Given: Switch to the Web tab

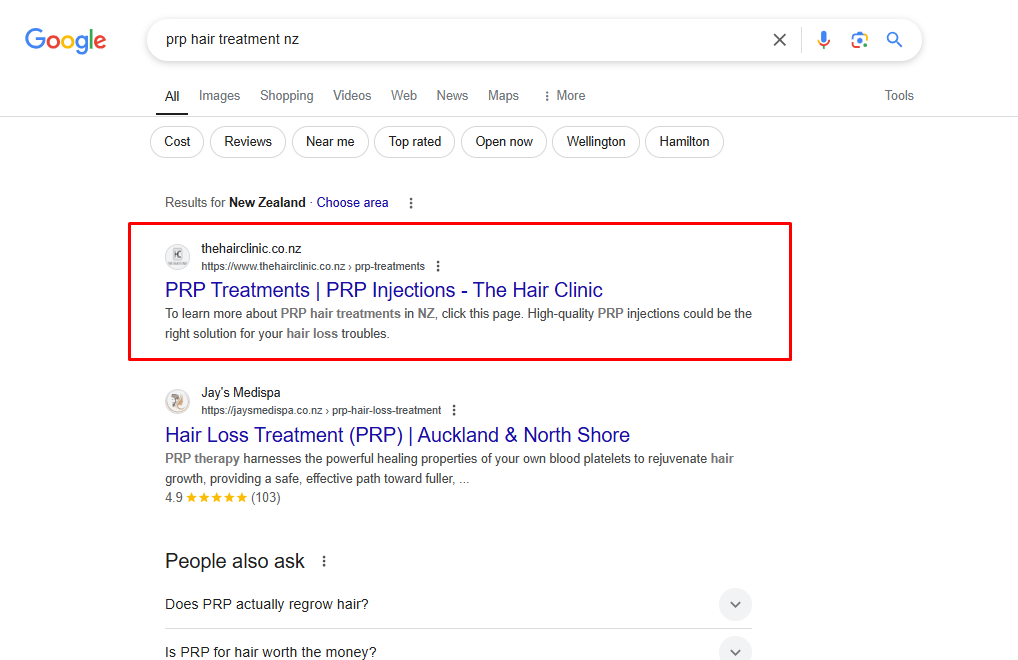Looking at the screenshot, I should click(x=404, y=96).
